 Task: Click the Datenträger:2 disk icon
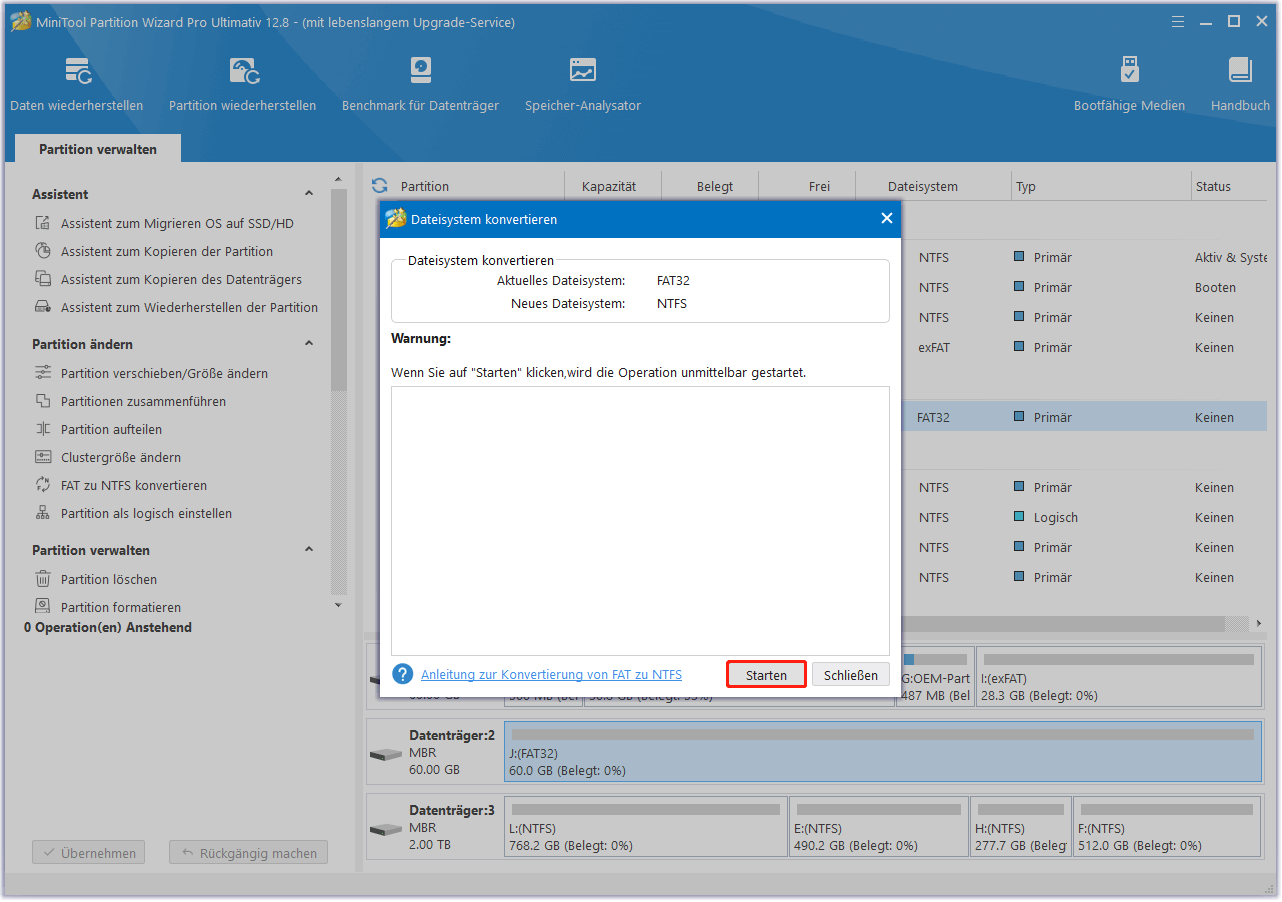coord(385,753)
